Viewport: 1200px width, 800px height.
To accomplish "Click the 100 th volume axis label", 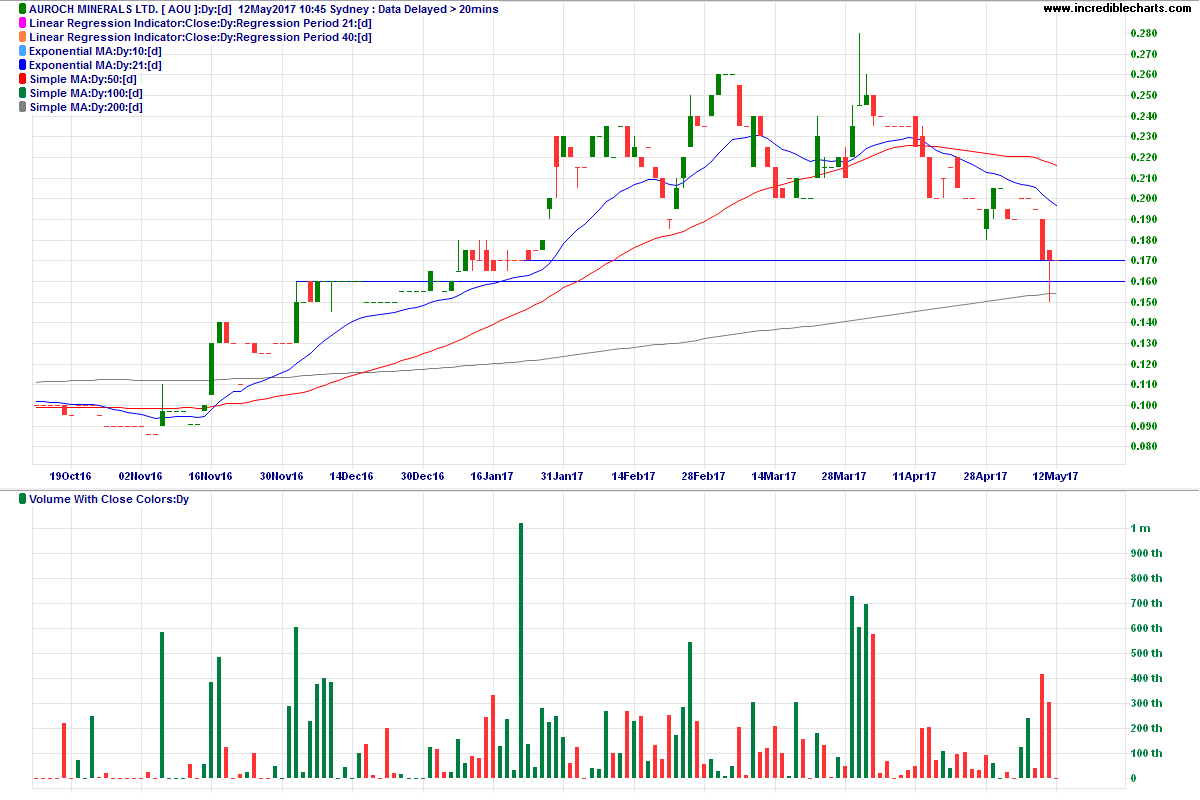I will pos(1146,753).
